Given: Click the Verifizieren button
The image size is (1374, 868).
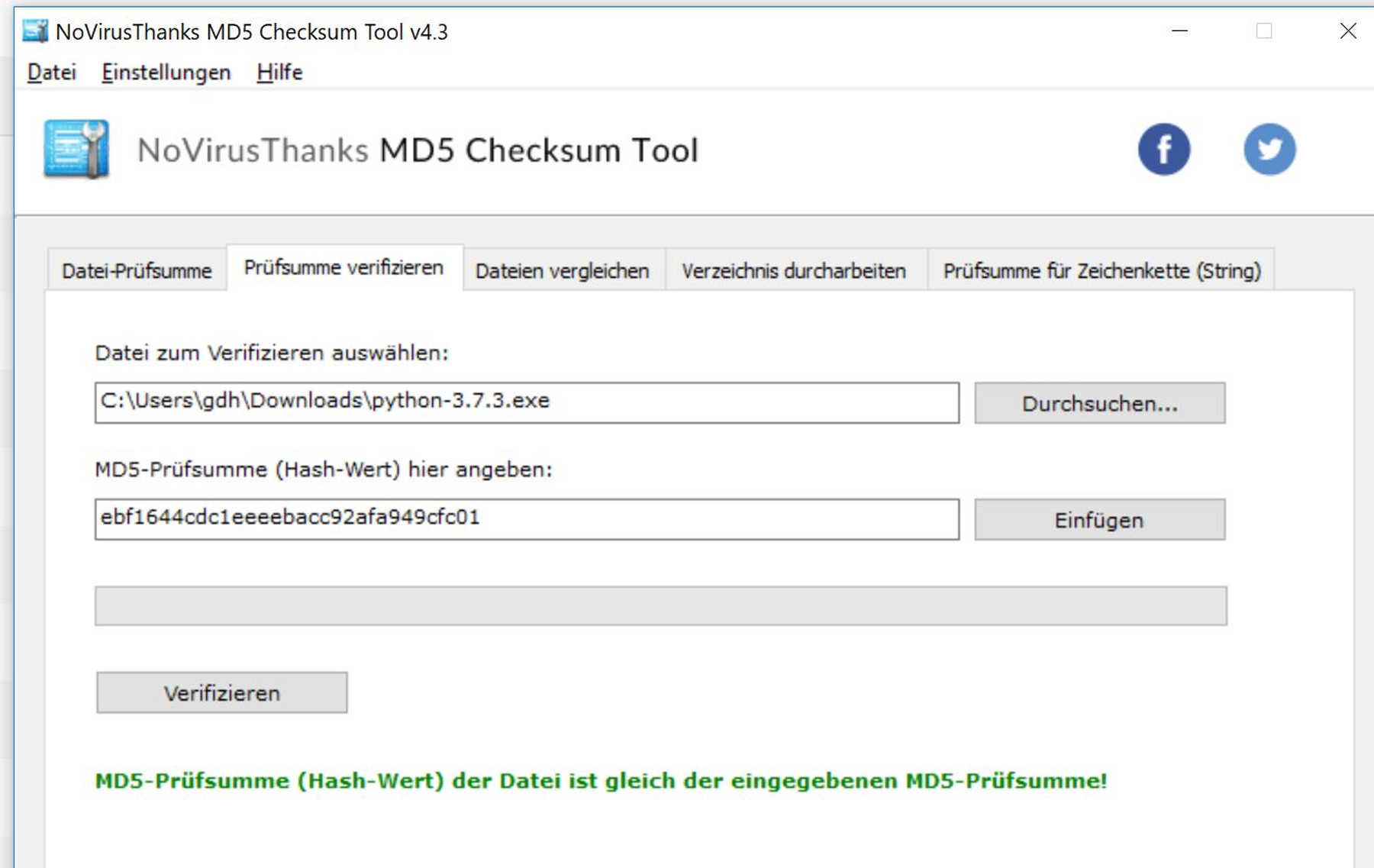Looking at the screenshot, I should tap(221, 693).
